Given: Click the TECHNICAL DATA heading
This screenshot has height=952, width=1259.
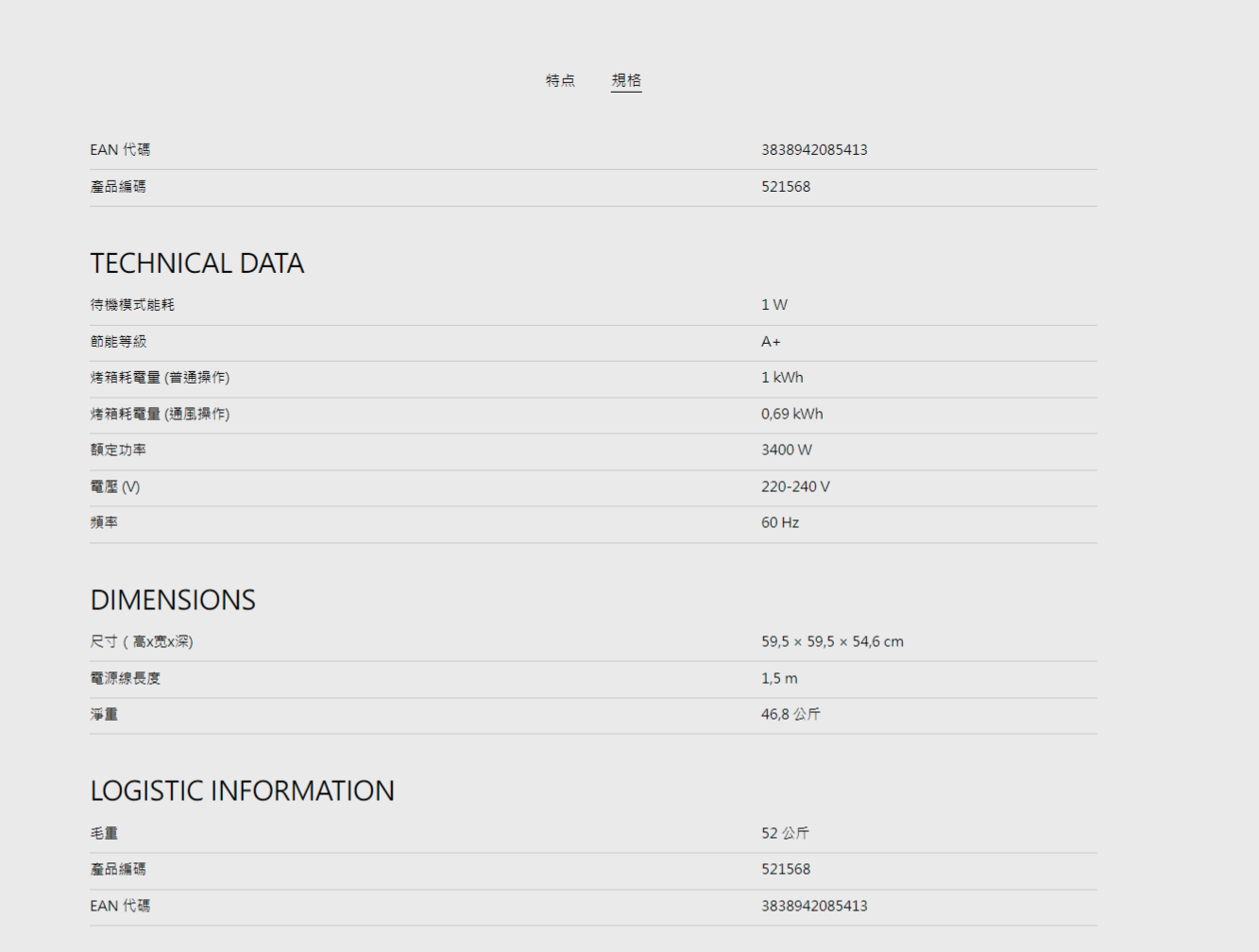Looking at the screenshot, I should (196, 263).
